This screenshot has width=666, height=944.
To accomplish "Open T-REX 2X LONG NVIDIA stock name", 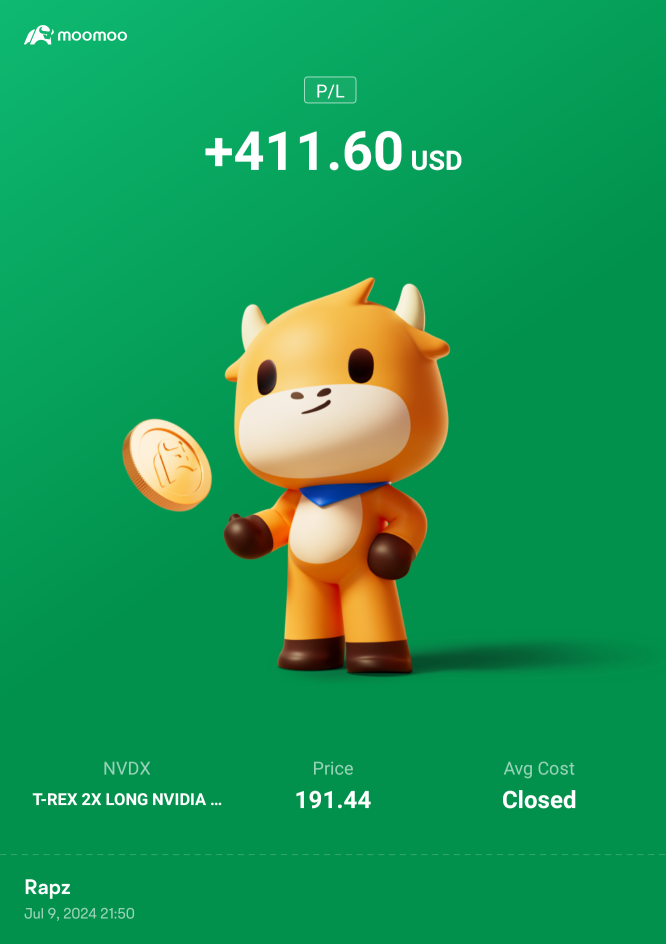I will [x=127, y=800].
